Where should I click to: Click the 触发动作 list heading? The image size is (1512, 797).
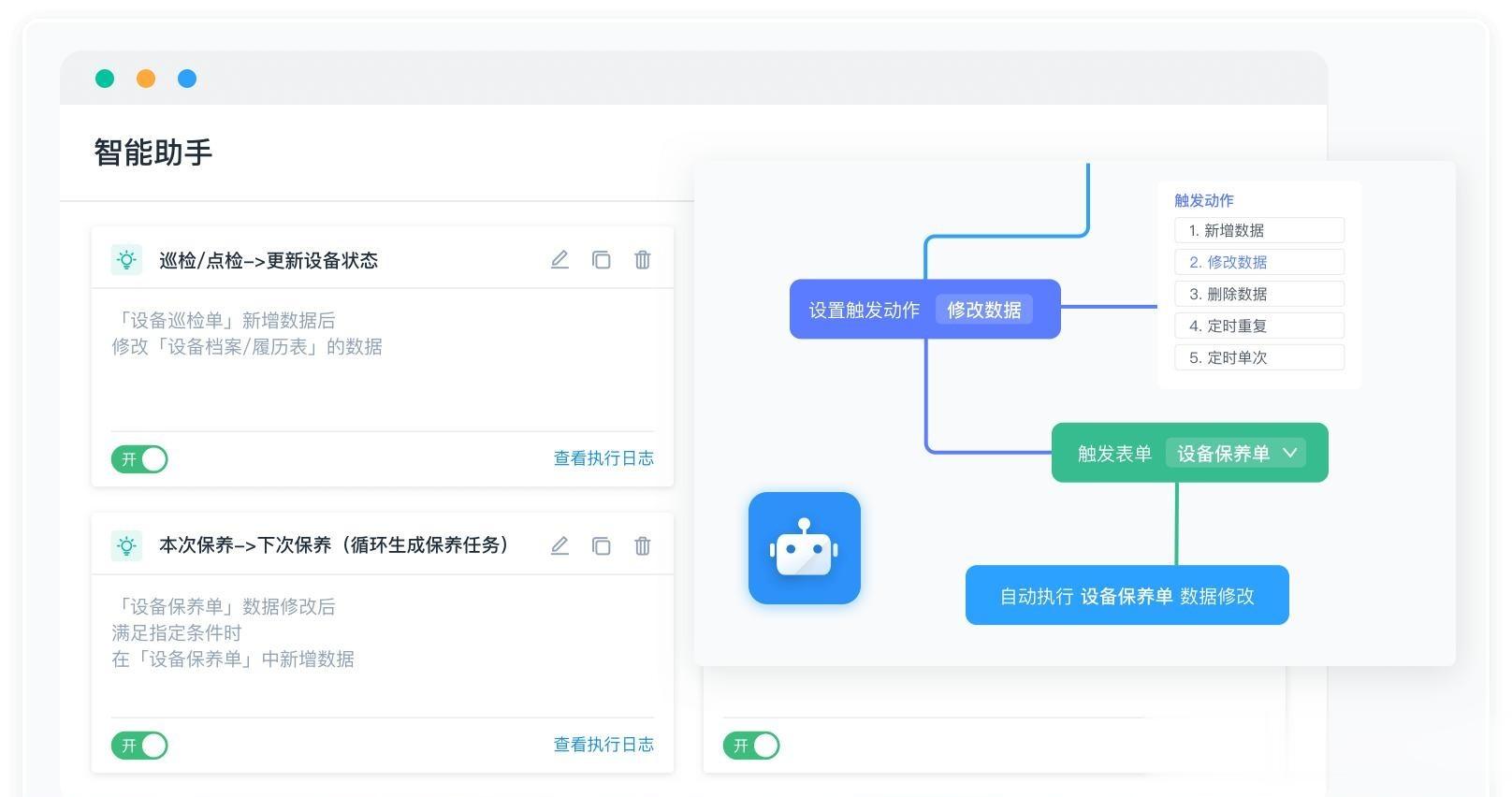pos(1204,200)
